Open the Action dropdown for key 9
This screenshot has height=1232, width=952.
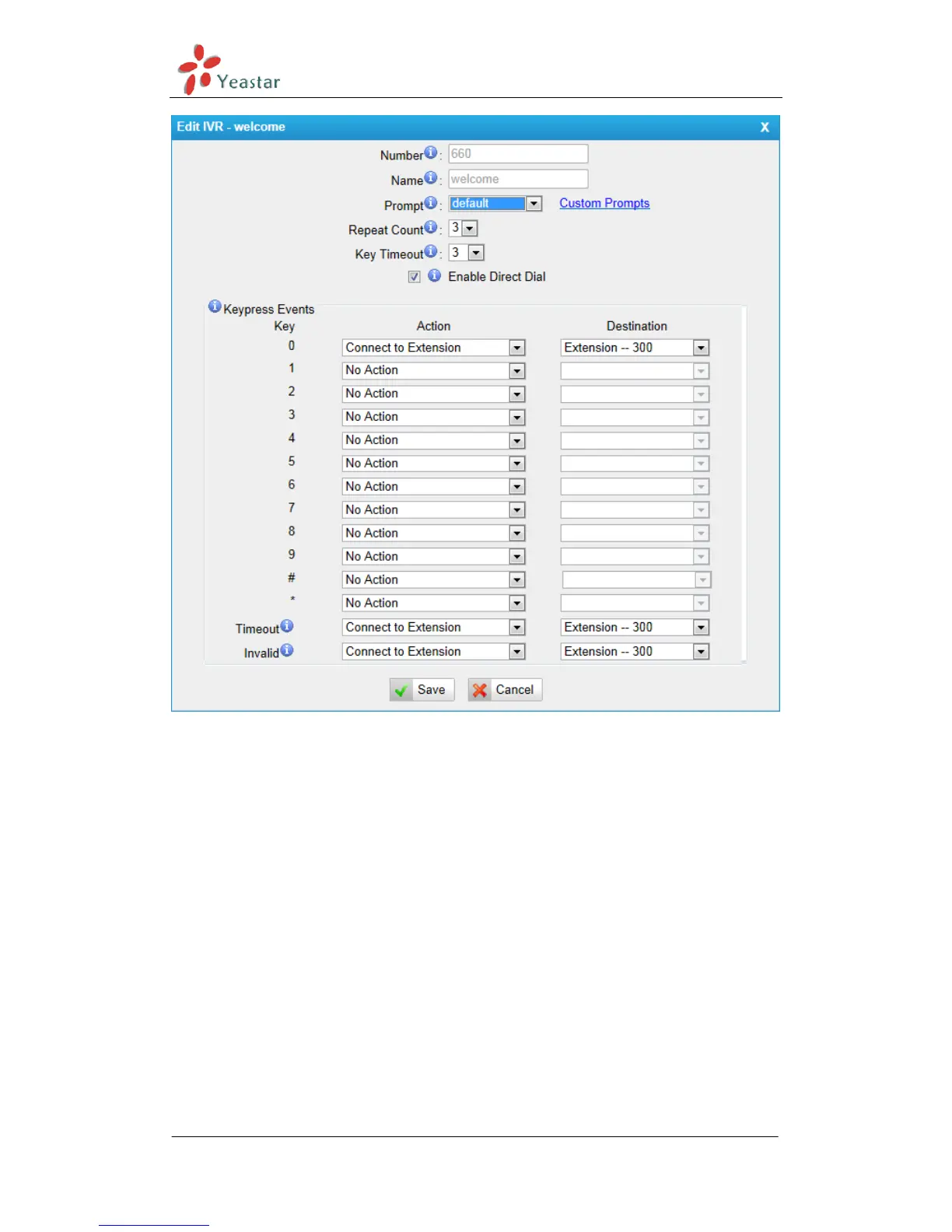(433, 557)
